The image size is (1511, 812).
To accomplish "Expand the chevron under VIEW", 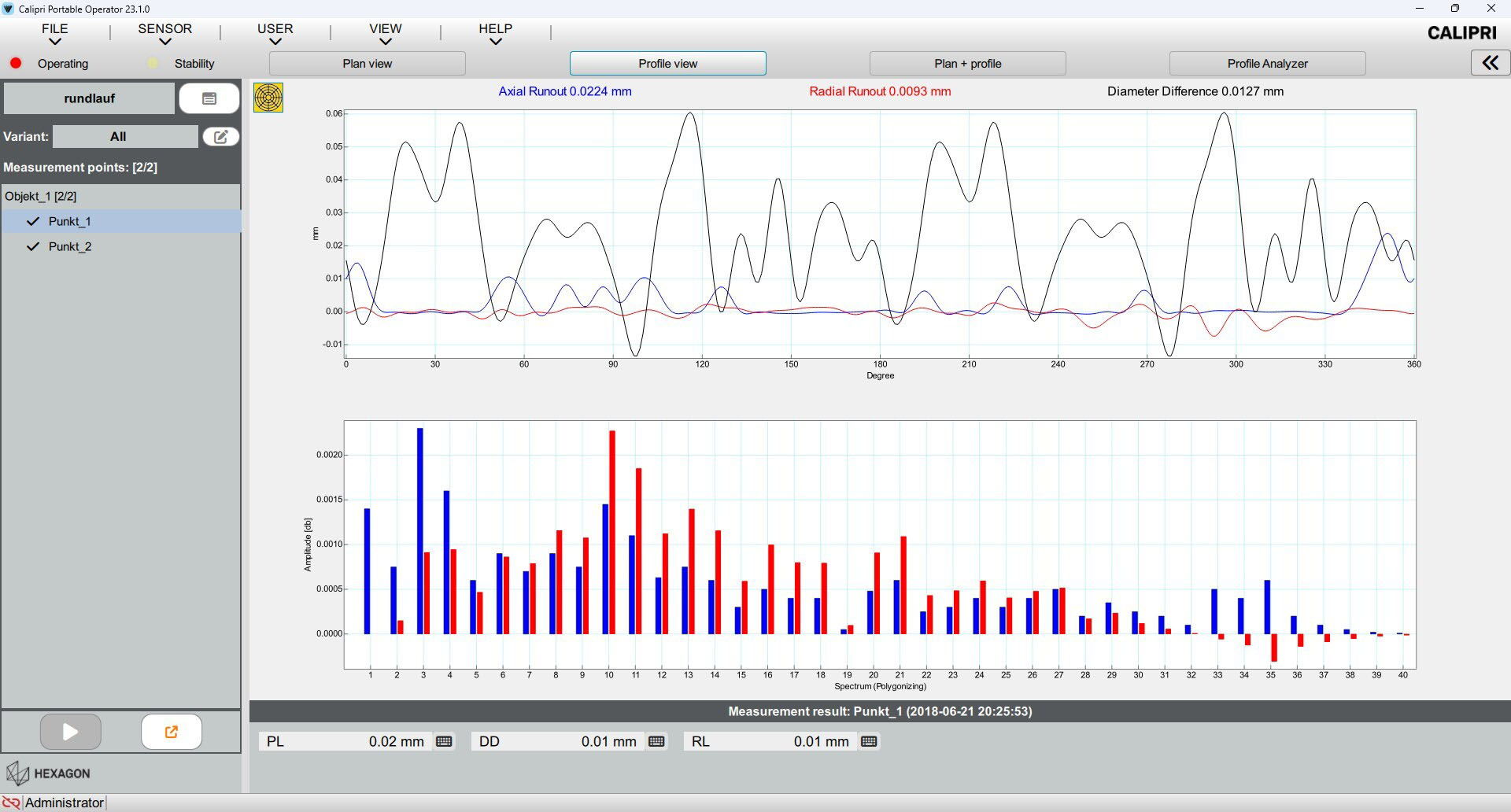I will point(386,42).
